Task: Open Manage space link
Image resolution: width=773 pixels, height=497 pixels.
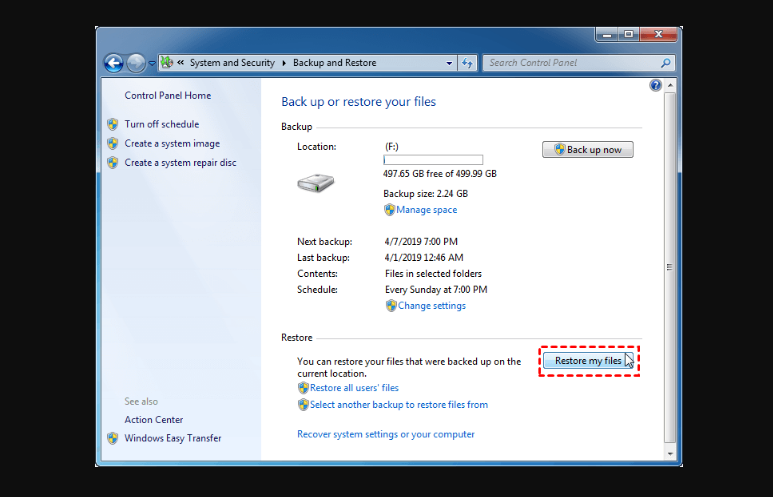Action: [426, 210]
